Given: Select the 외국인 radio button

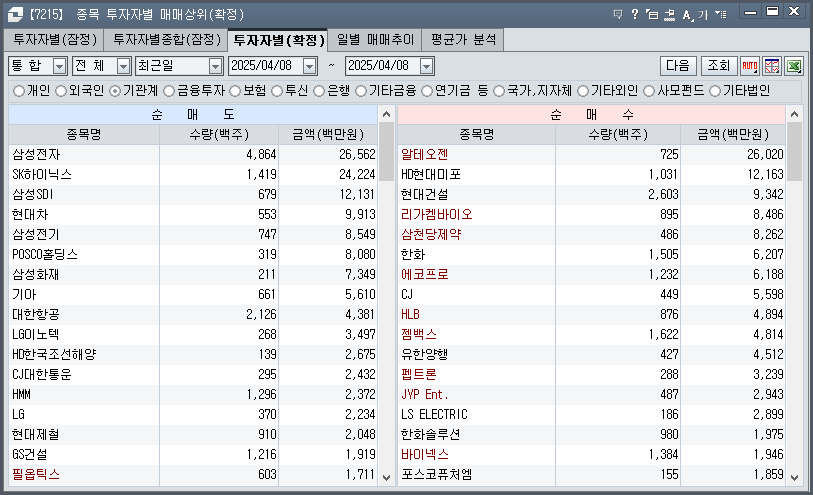Looking at the screenshot, I should click(61, 91).
